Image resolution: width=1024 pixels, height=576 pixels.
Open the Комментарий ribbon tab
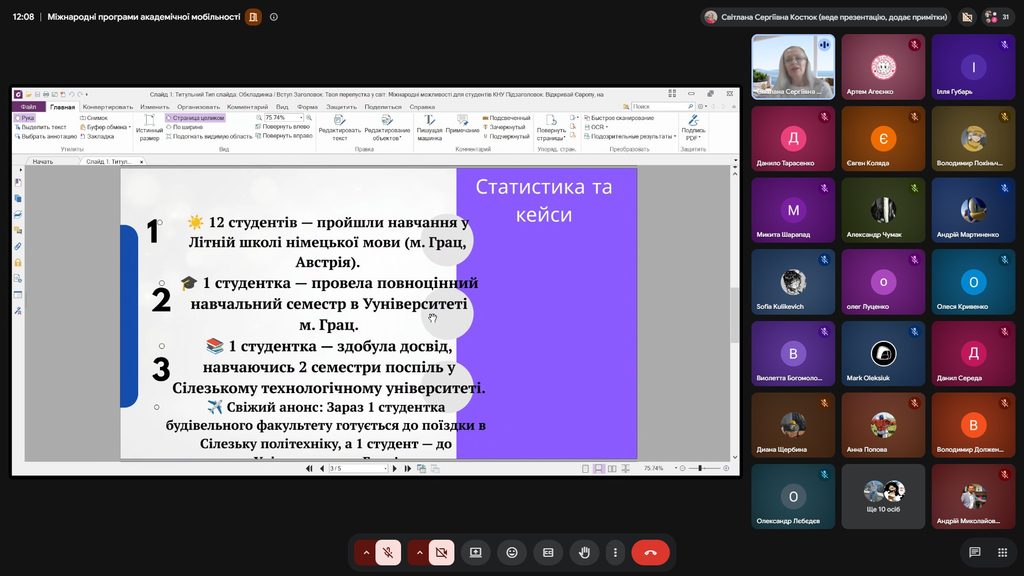(x=248, y=106)
